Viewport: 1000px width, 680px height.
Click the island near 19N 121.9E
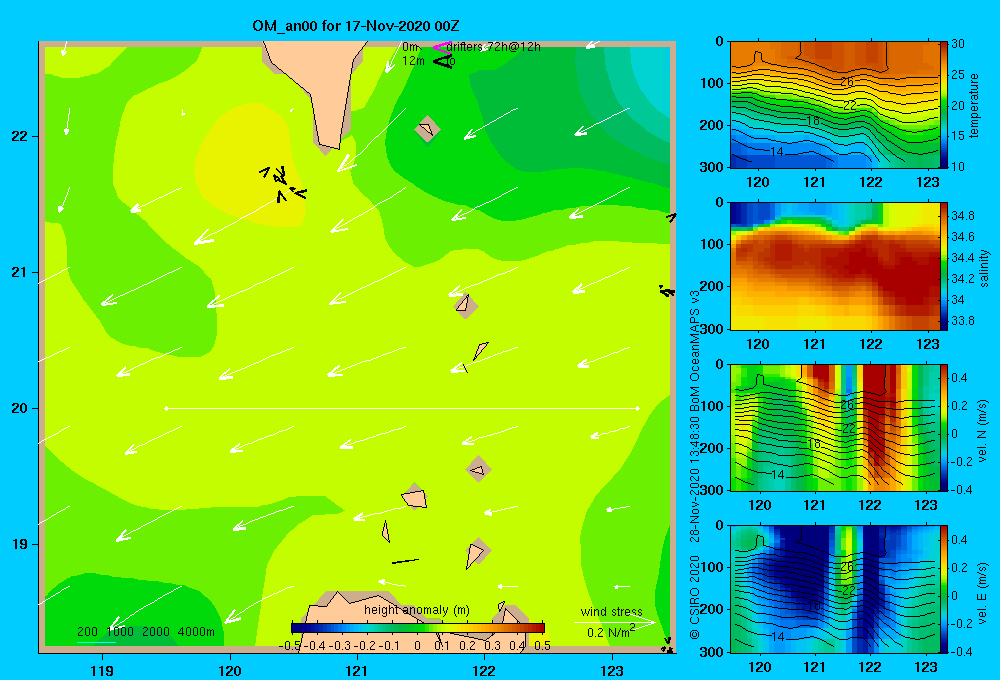tap(476, 553)
